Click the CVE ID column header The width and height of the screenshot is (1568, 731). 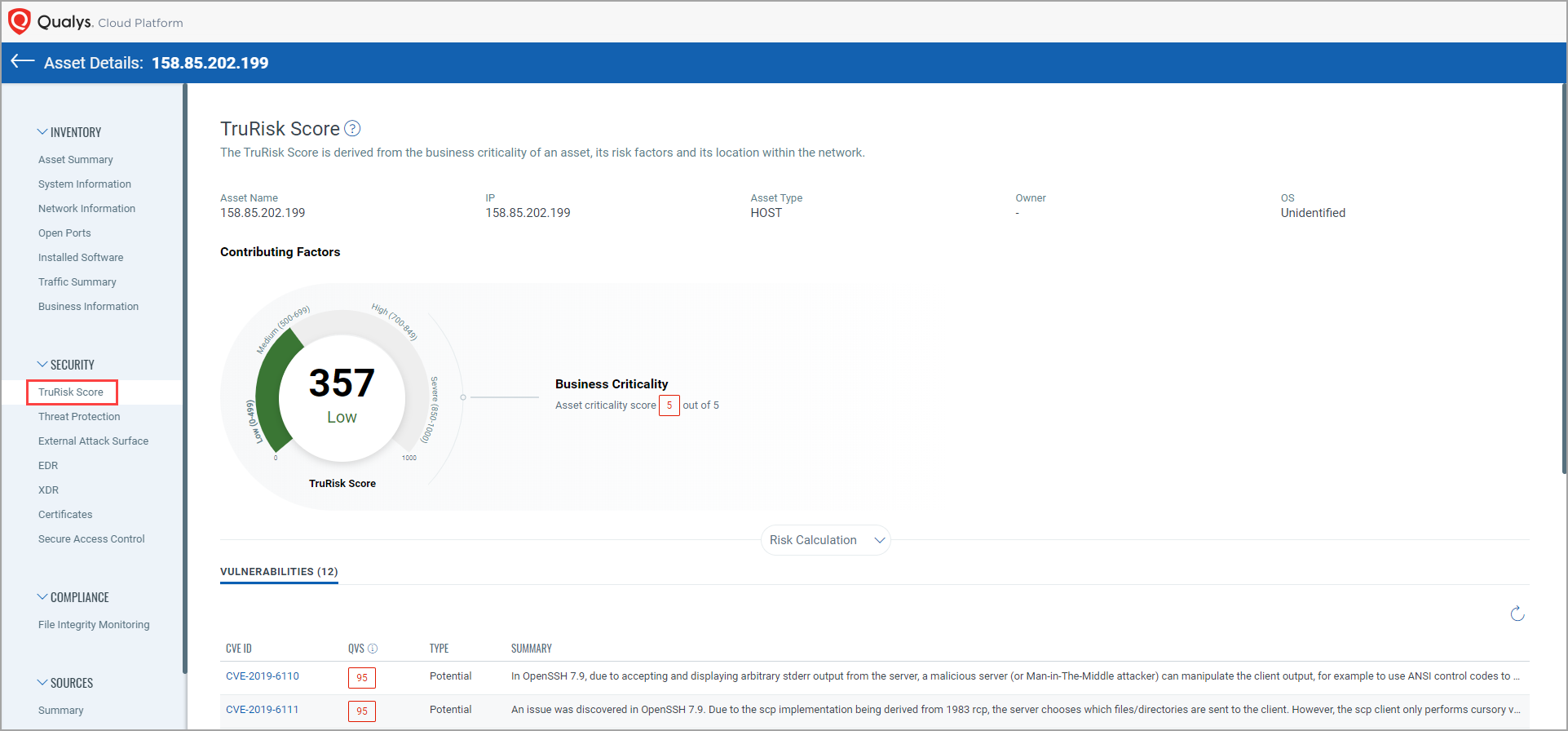click(239, 649)
